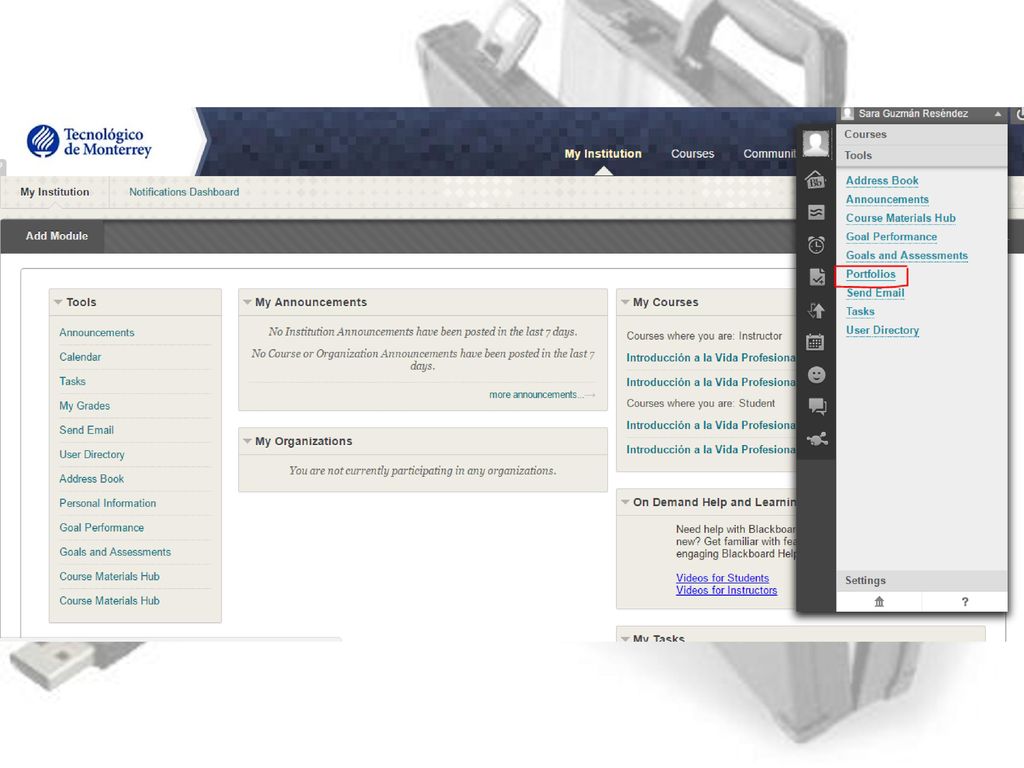Open Announcements in user menu
1024x768 pixels.
888,199
